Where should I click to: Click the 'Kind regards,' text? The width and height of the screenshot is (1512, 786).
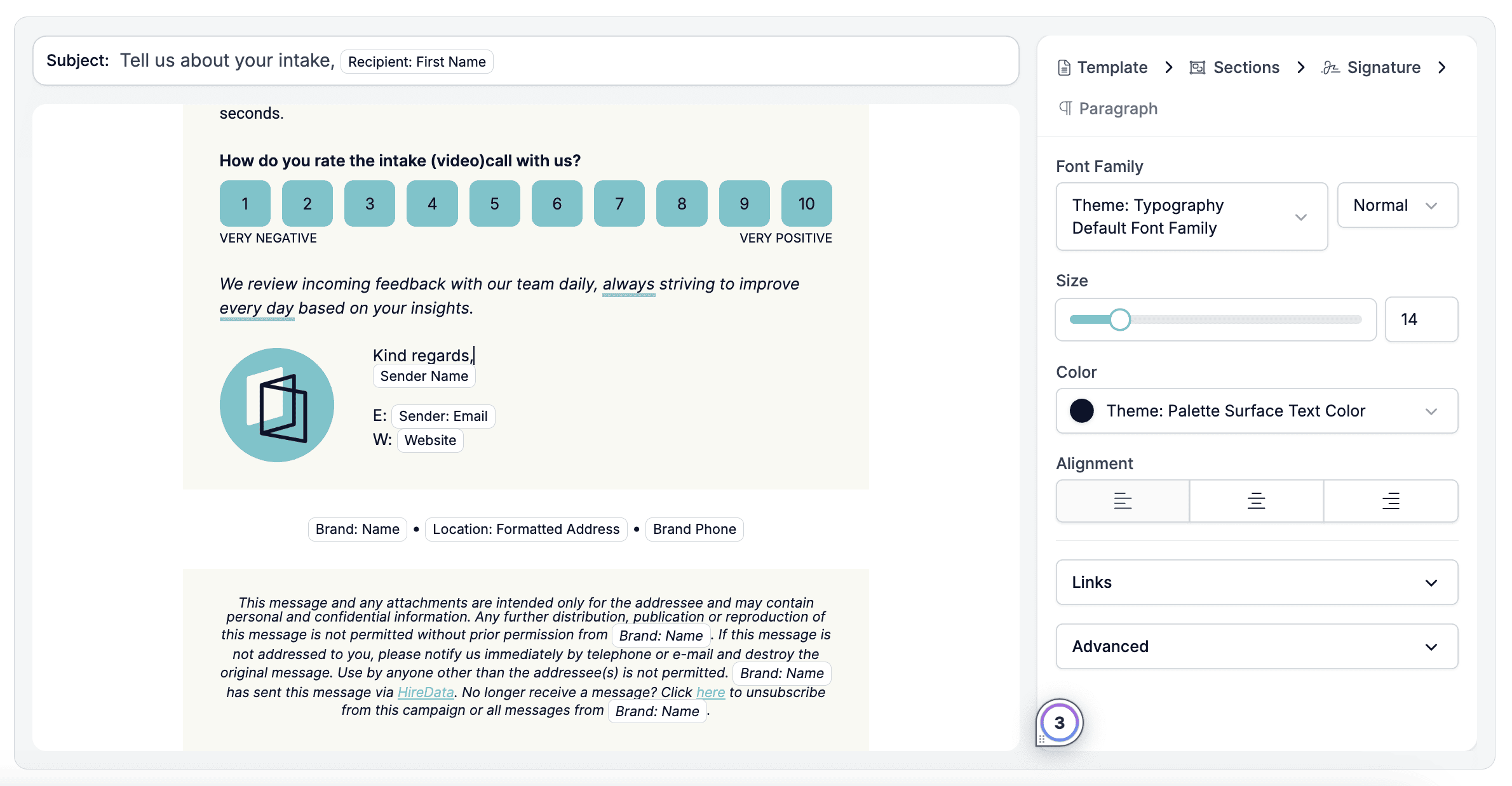pyautogui.click(x=422, y=355)
